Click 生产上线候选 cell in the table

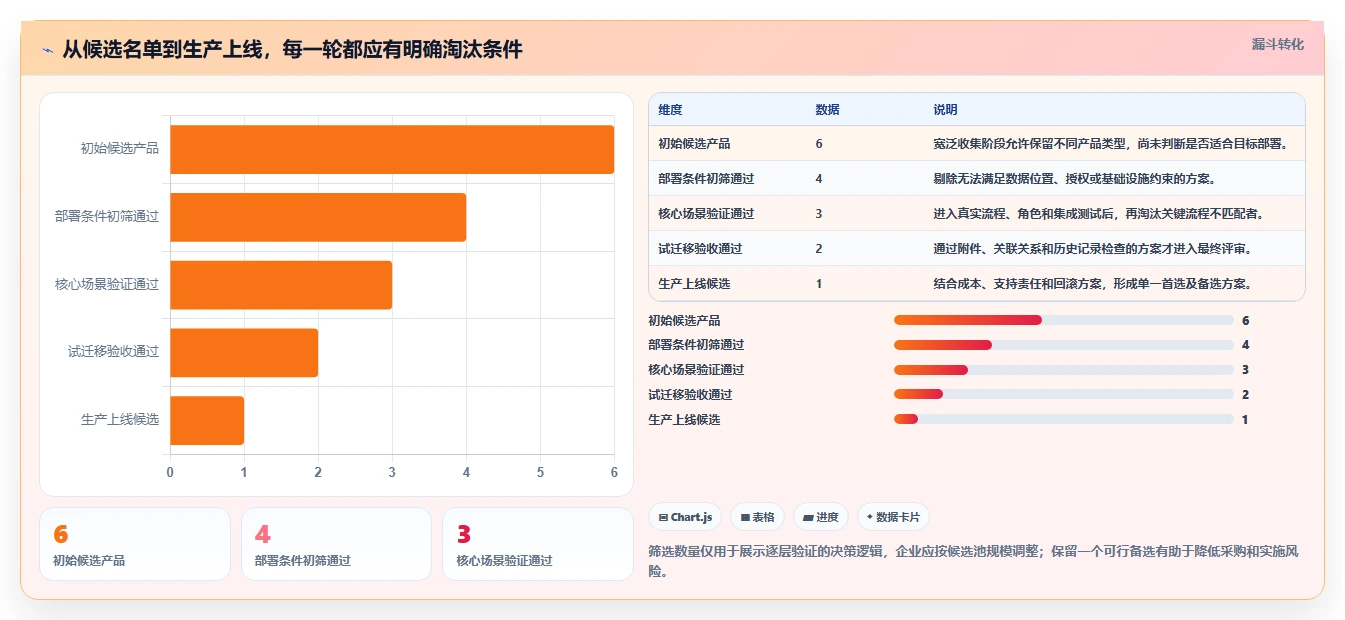click(694, 284)
